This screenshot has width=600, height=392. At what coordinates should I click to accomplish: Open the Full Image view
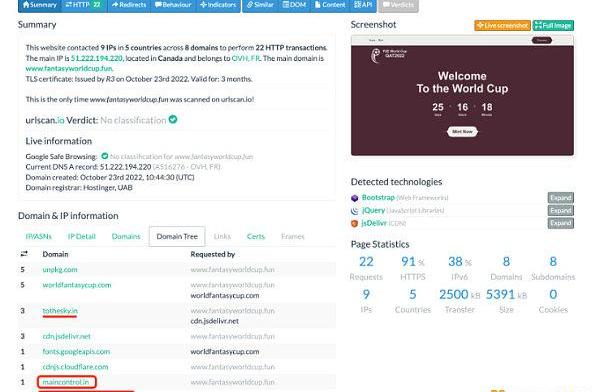pyautogui.click(x=553, y=26)
